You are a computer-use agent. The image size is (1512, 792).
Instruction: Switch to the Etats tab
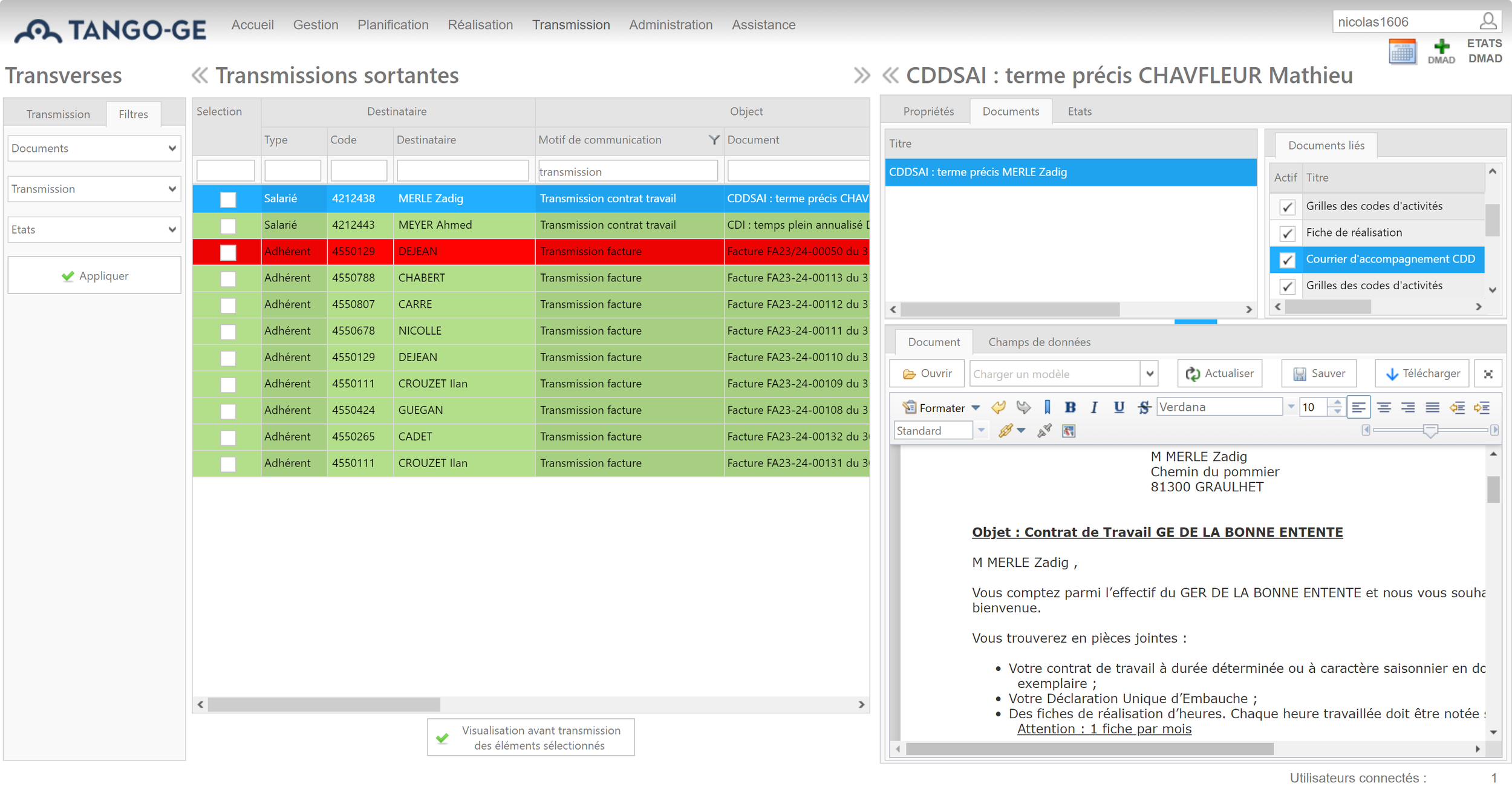pos(1080,111)
